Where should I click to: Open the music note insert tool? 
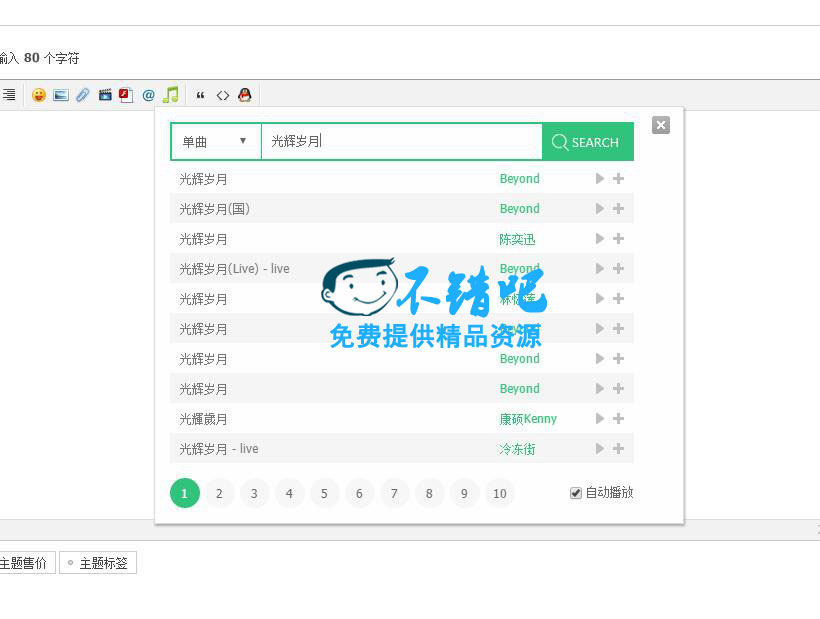point(170,95)
